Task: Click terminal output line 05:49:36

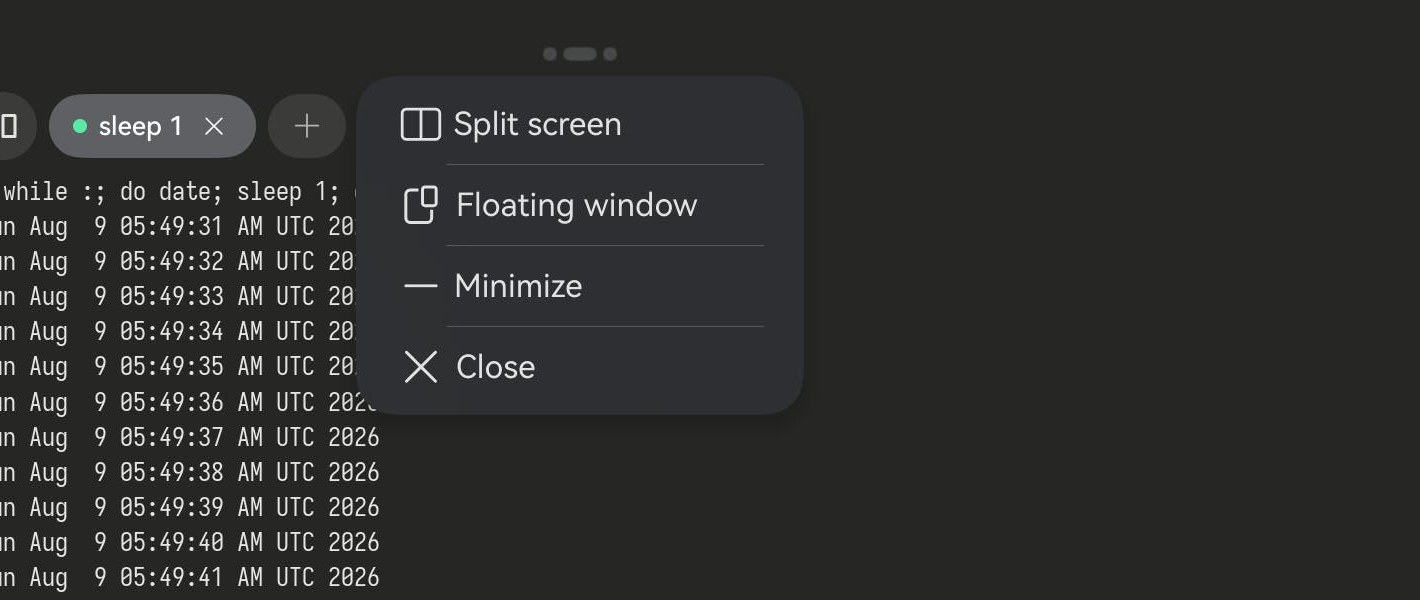Action: [190, 402]
